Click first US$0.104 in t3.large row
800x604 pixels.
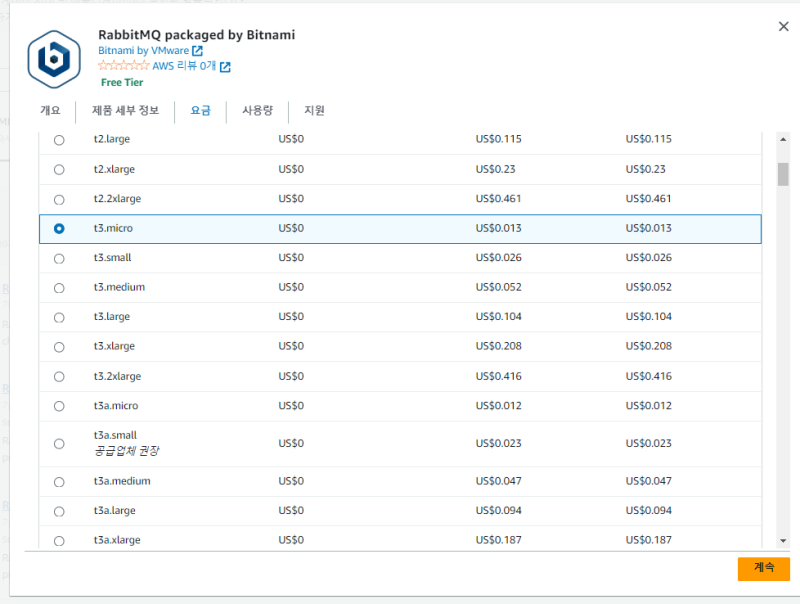498,316
